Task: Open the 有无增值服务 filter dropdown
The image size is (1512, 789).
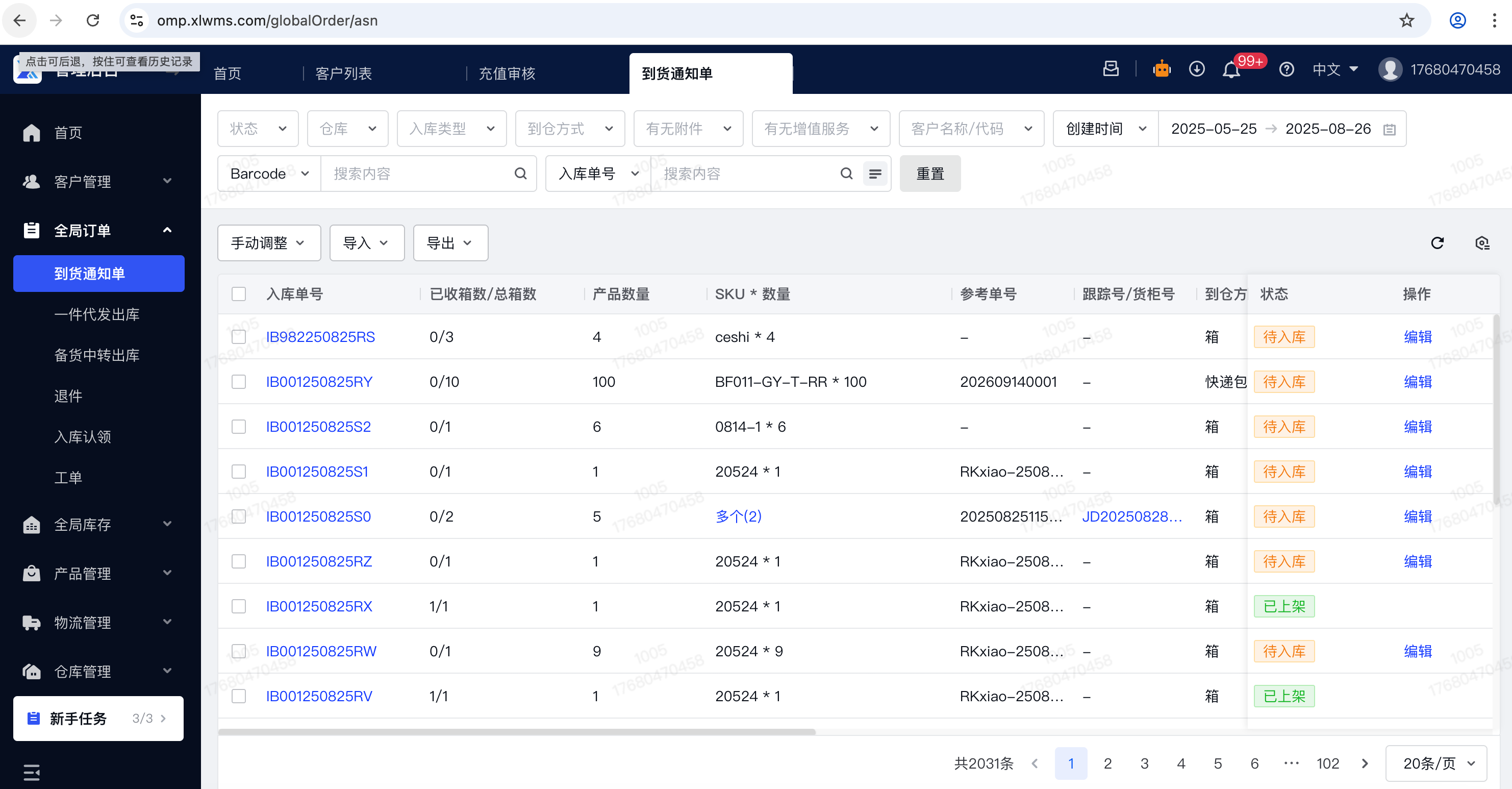Action: [821, 129]
